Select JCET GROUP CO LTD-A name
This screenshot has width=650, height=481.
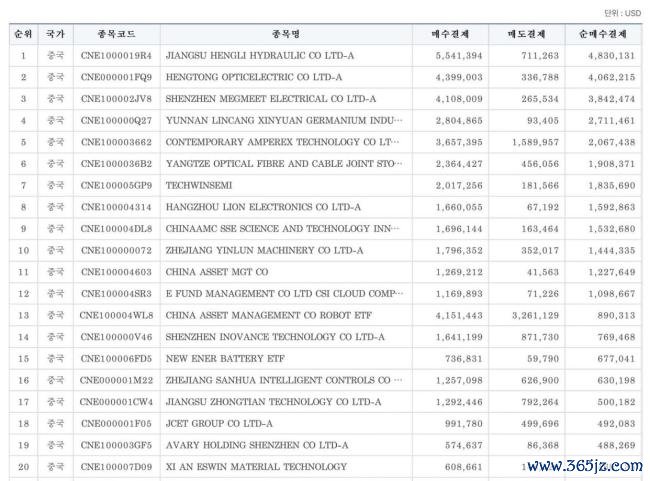point(219,423)
